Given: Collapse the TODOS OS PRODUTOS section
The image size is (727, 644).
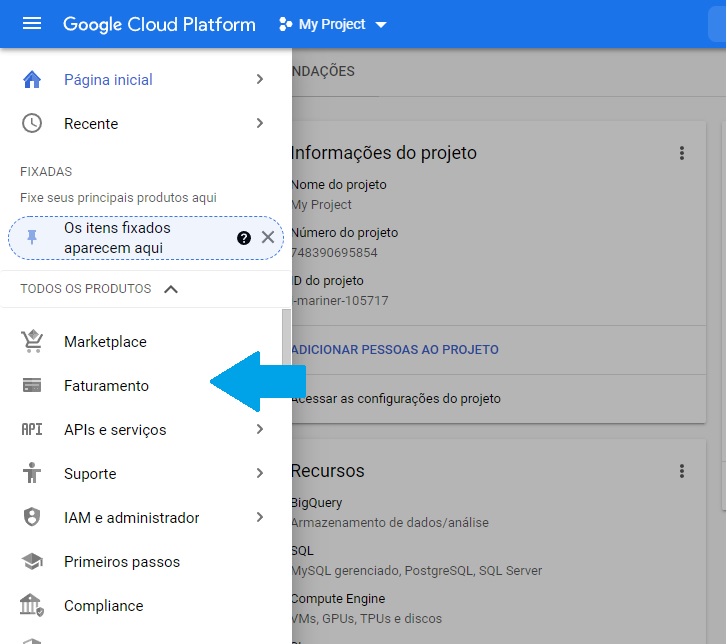Looking at the screenshot, I should pos(170,289).
